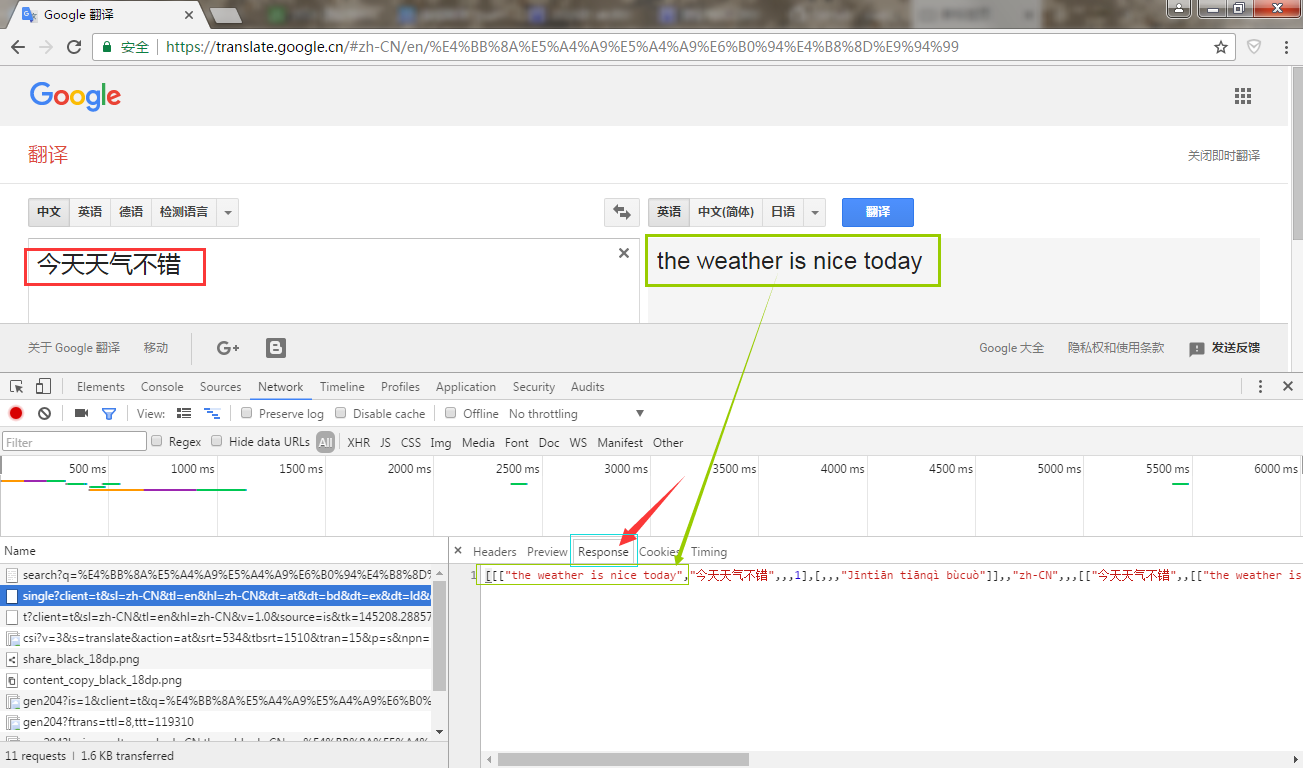Clear the network log

coord(44,413)
